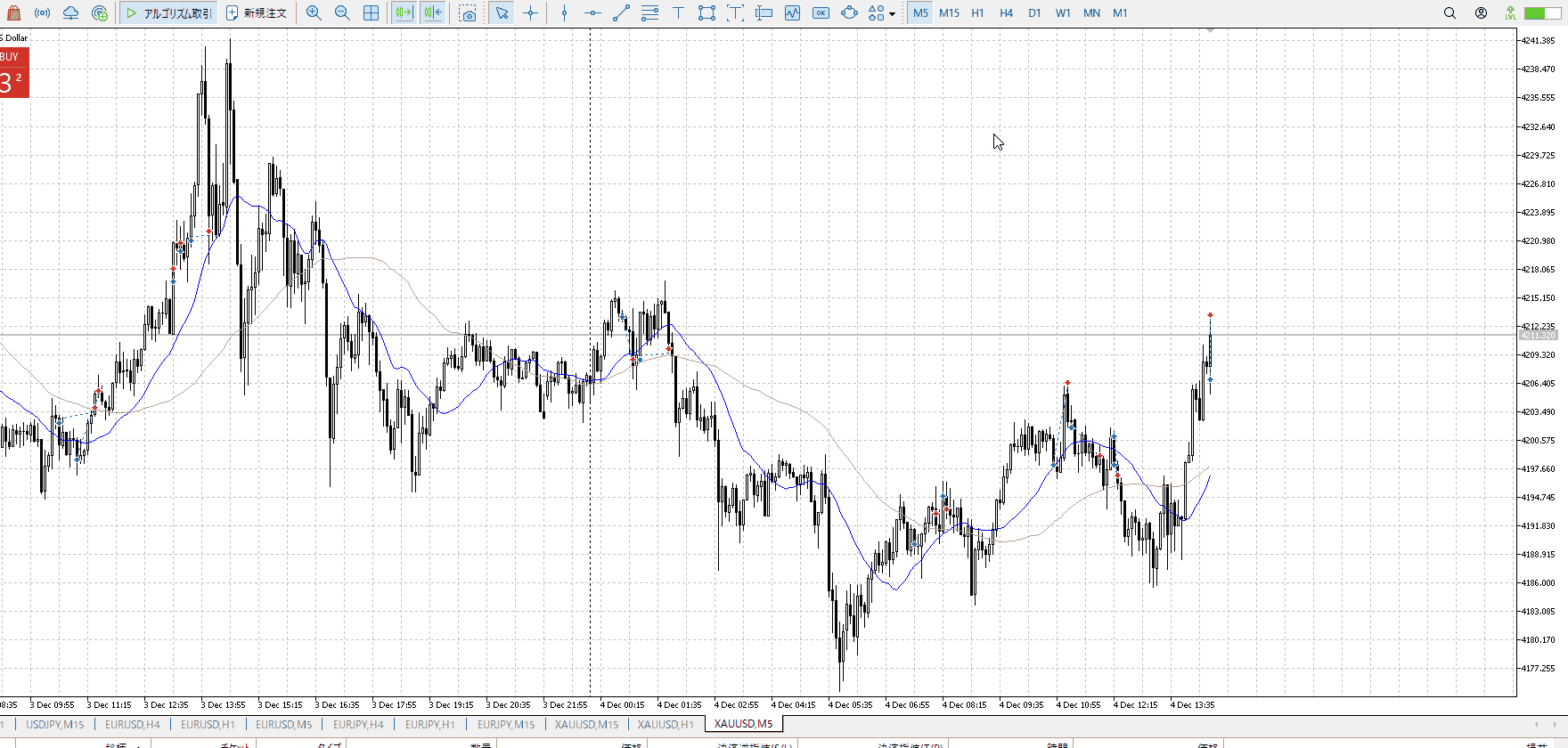Screen dimensions: 1568x748
Task: Draw a trendline with the Trendline tool
Action: 621,13
